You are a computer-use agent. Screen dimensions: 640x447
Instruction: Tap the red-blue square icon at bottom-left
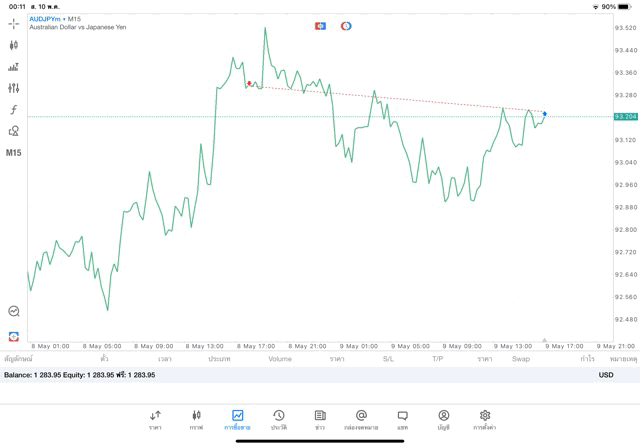click(13, 336)
